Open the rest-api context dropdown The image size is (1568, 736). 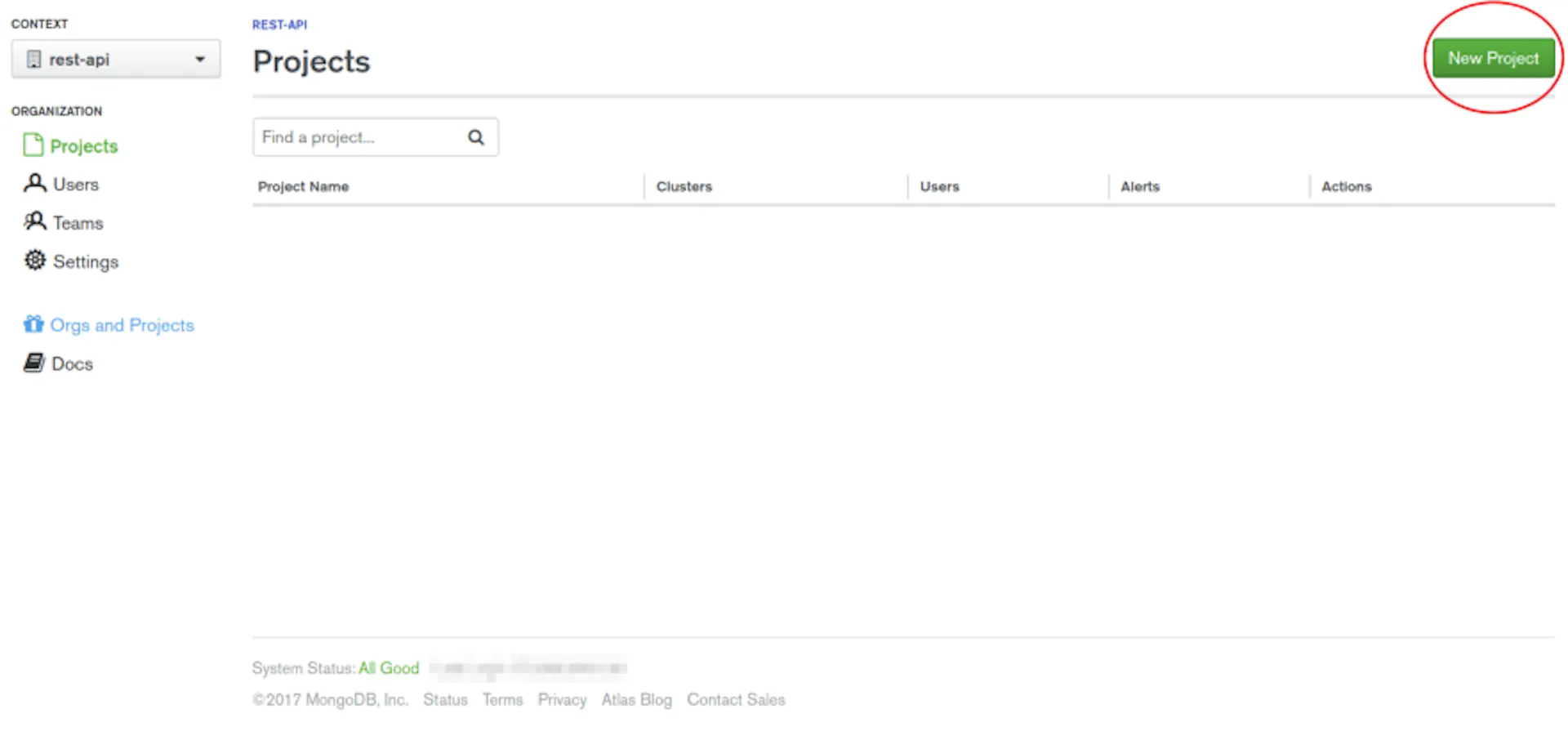pyautogui.click(x=115, y=59)
